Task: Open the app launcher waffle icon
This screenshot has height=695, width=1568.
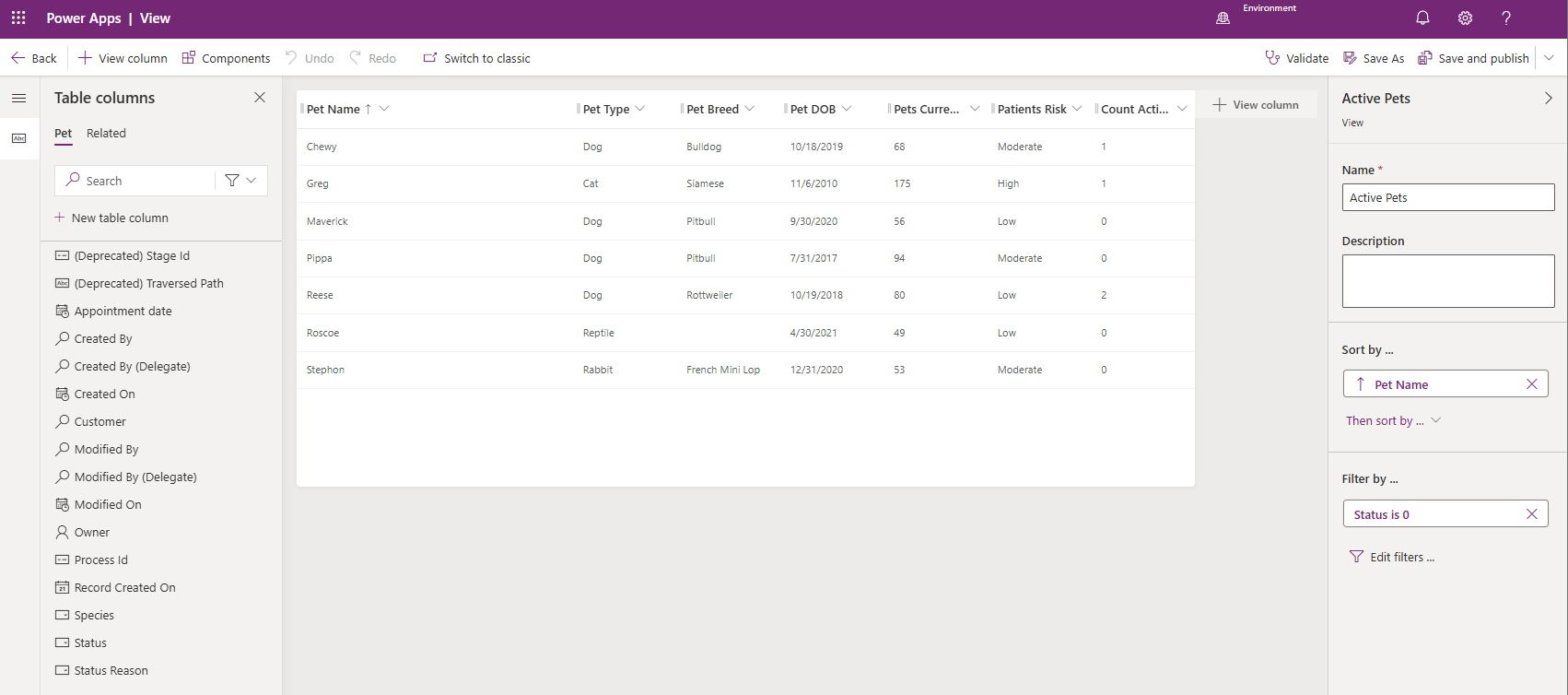Action: (x=18, y=18)
